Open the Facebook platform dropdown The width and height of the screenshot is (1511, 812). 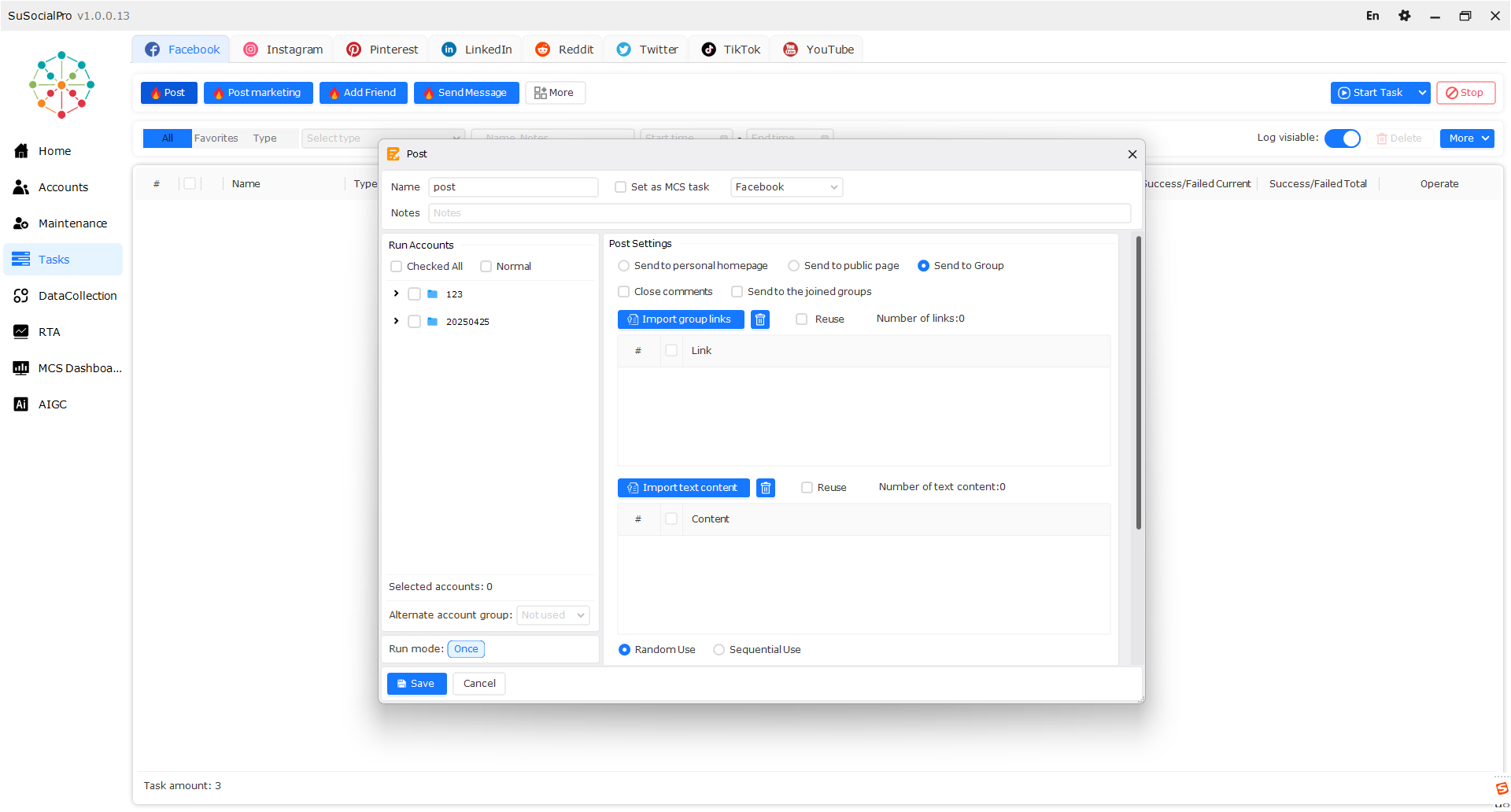(x=787, y=187)
